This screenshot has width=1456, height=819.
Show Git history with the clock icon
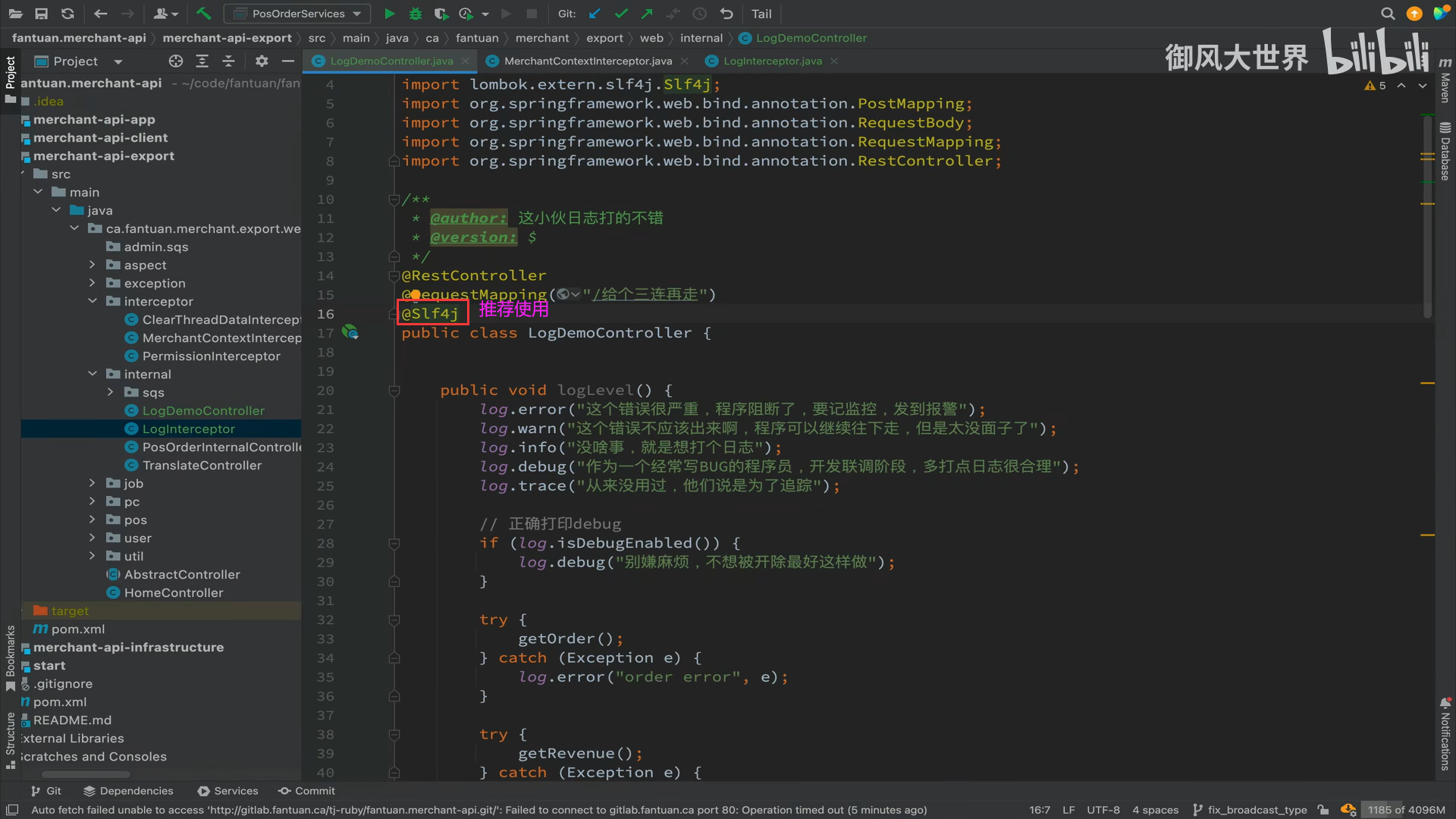(x=700, y=14)
